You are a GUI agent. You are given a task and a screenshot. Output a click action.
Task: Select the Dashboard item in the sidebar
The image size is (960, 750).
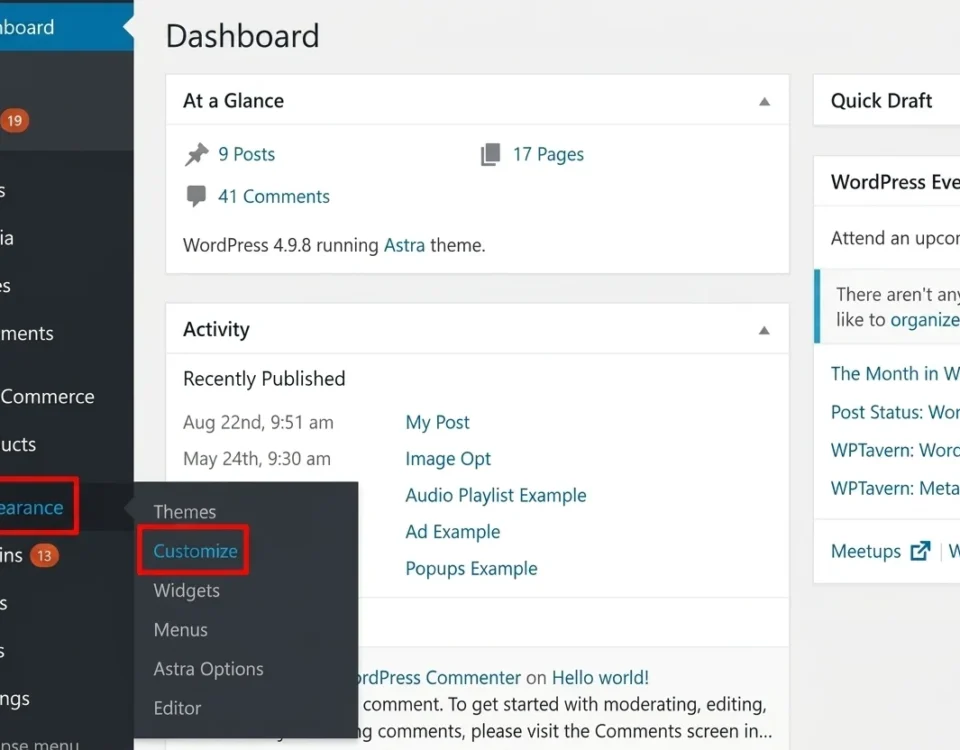67,27
